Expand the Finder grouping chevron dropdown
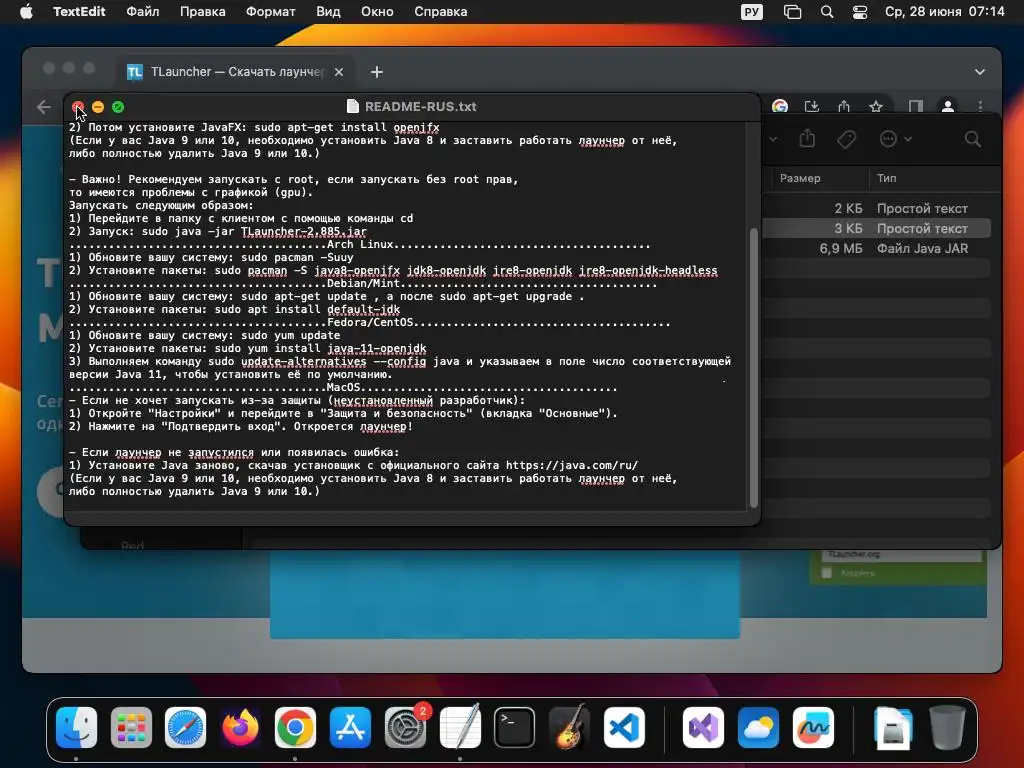 773,138
